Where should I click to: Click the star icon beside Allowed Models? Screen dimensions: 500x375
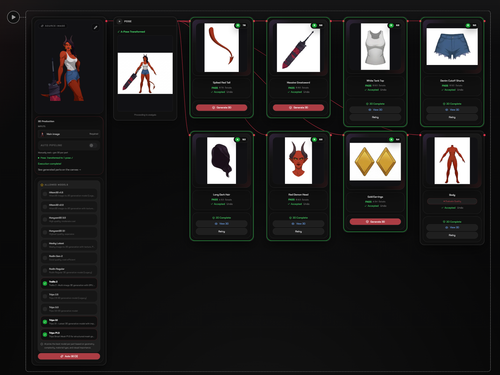pos(42,185)
